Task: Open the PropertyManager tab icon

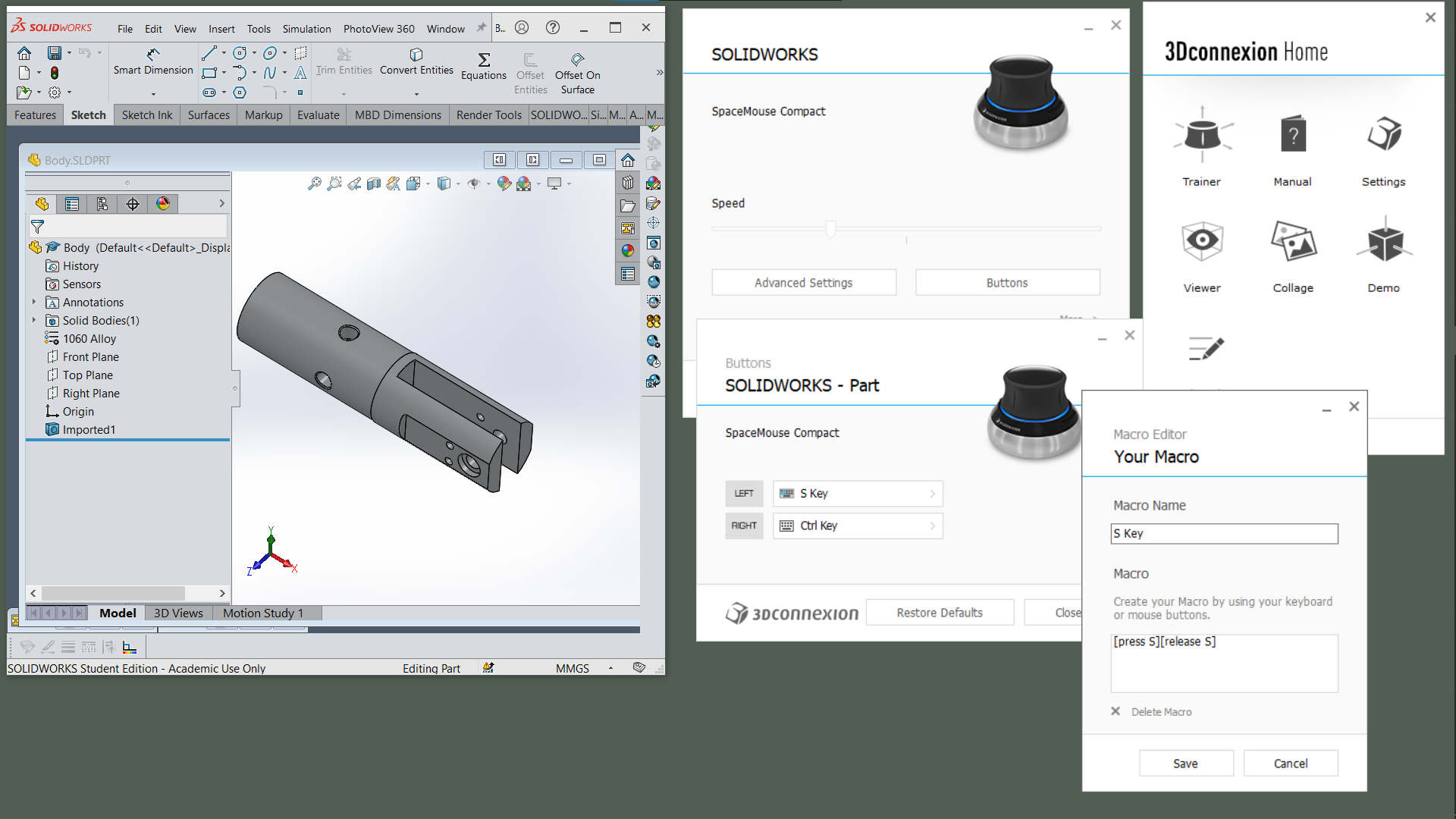Action: [72, 203]
